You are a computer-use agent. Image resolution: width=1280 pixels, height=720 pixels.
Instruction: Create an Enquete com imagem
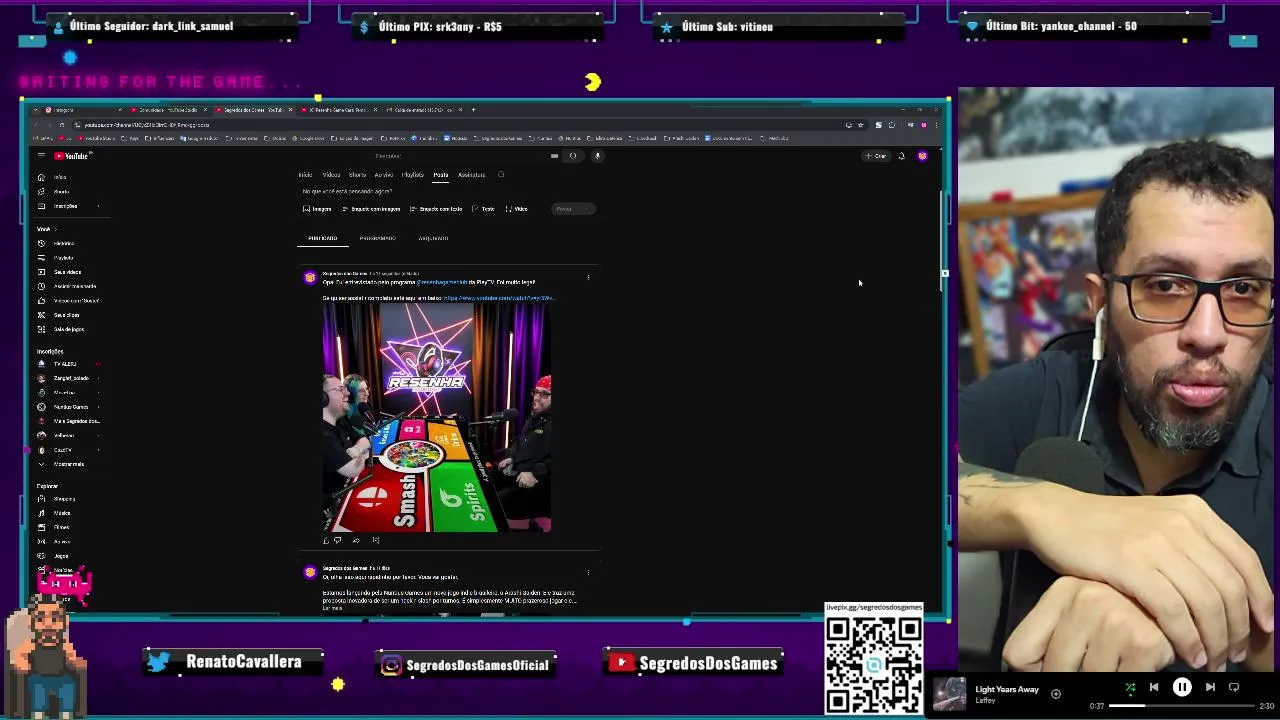click(371, 209)
